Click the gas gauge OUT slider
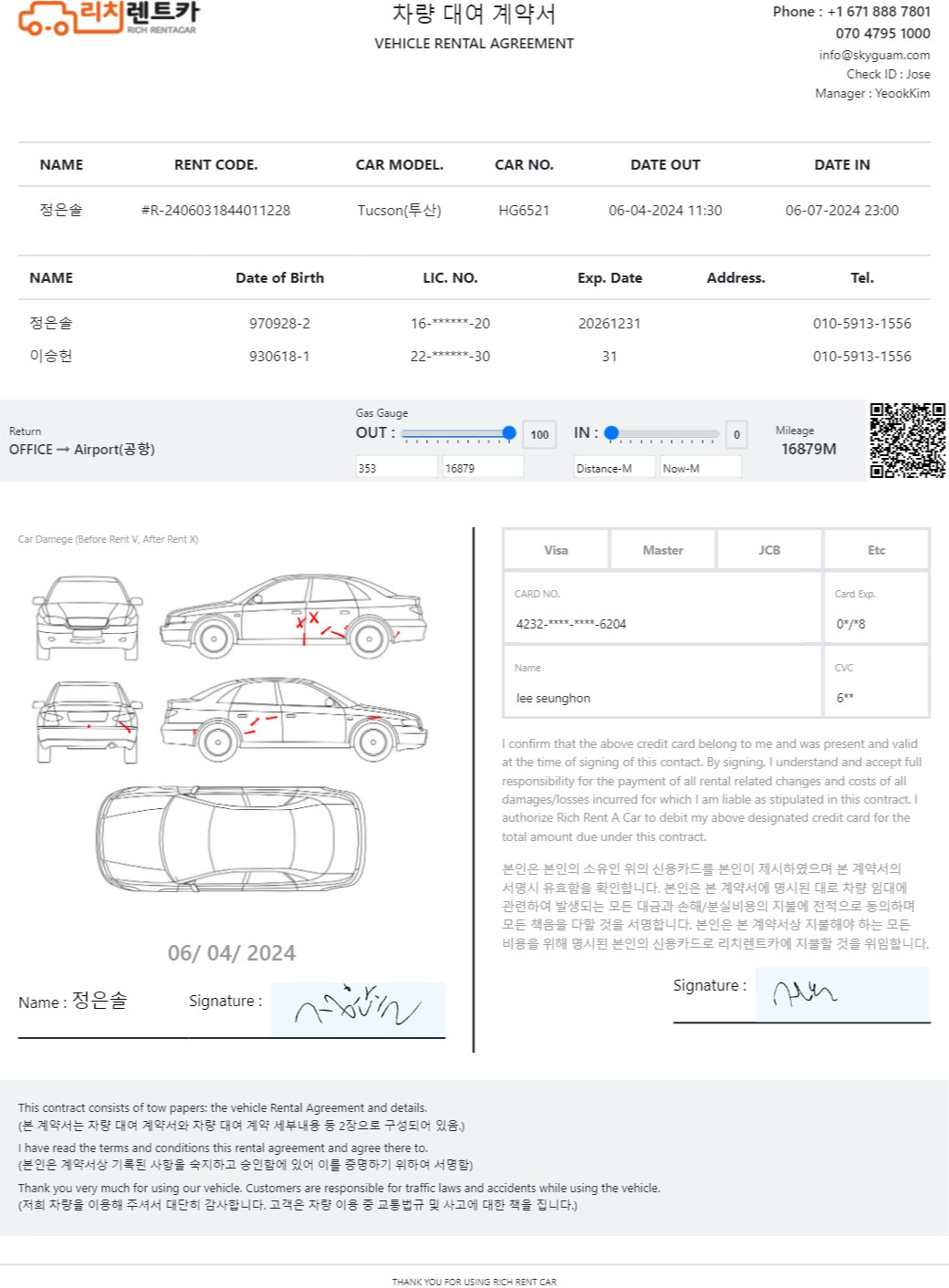Image resolution: width=949 pixels, height=1288 pixels. tap(458, 433)
